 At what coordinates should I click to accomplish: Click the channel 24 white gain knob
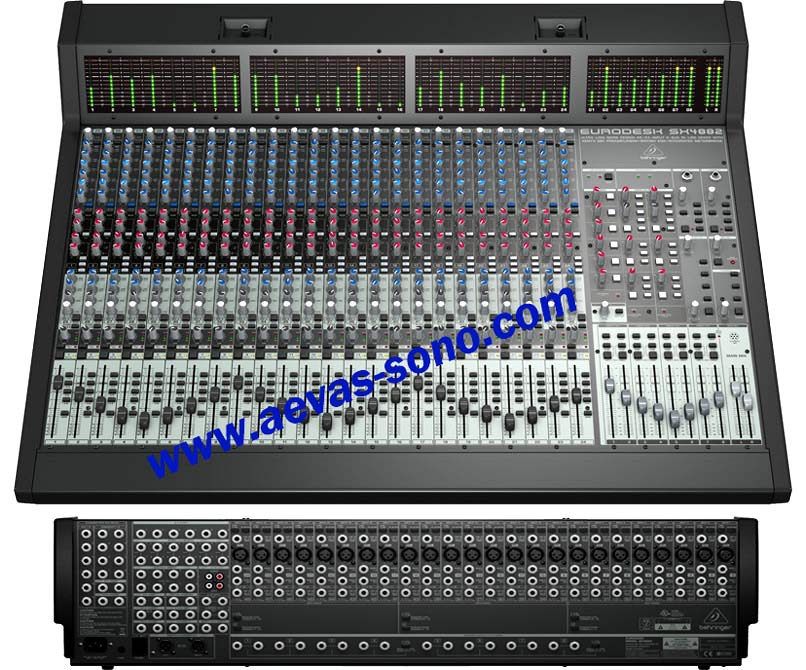coord(562,131)
